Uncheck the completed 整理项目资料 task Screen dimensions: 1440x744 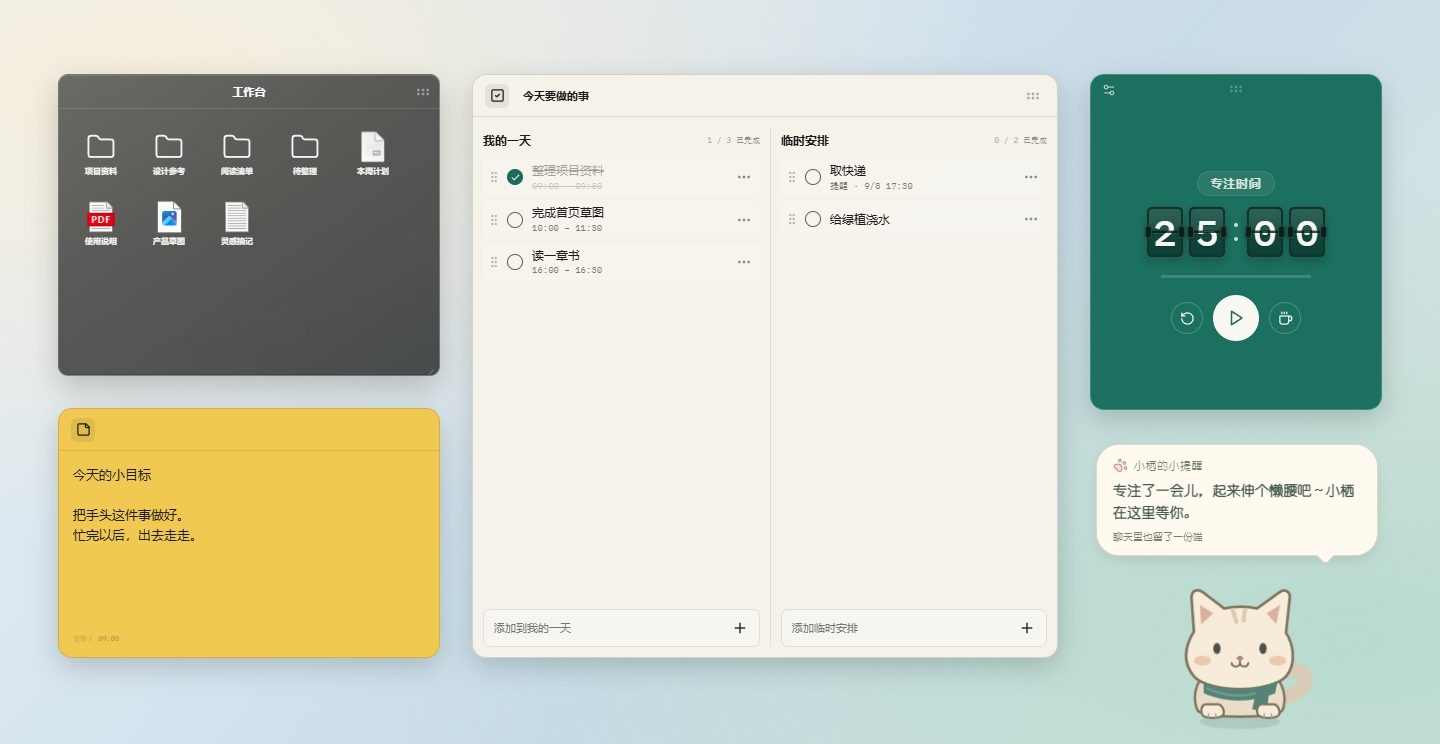(x=515, y=177)
